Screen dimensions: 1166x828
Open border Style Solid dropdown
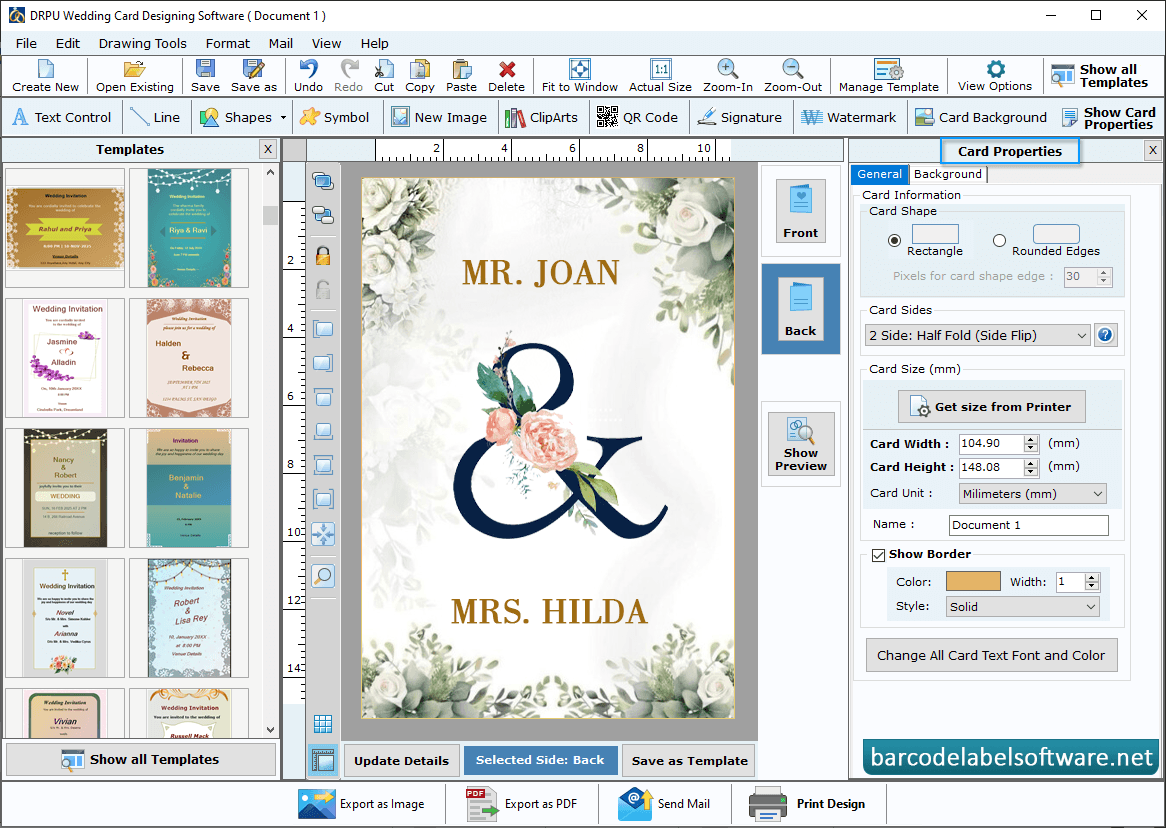tap(1022, 607)
